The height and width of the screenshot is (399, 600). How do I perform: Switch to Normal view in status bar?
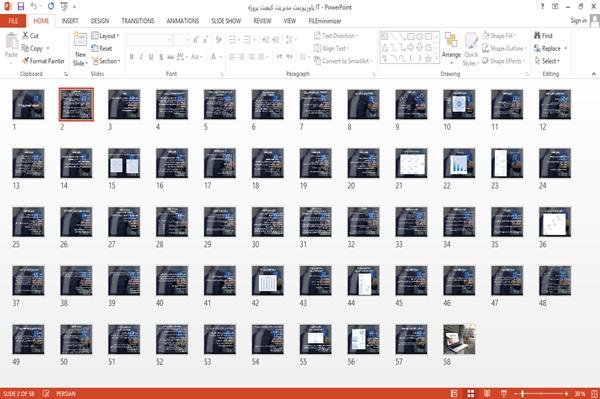coord(454,393)
